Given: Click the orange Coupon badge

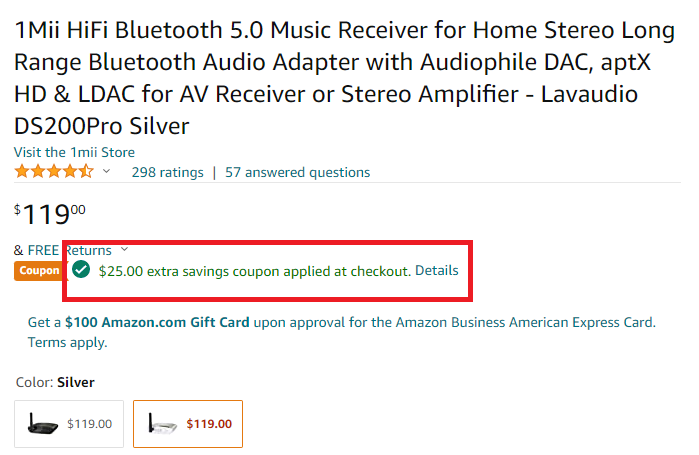Looking at the screenshot, I should 38,271.
